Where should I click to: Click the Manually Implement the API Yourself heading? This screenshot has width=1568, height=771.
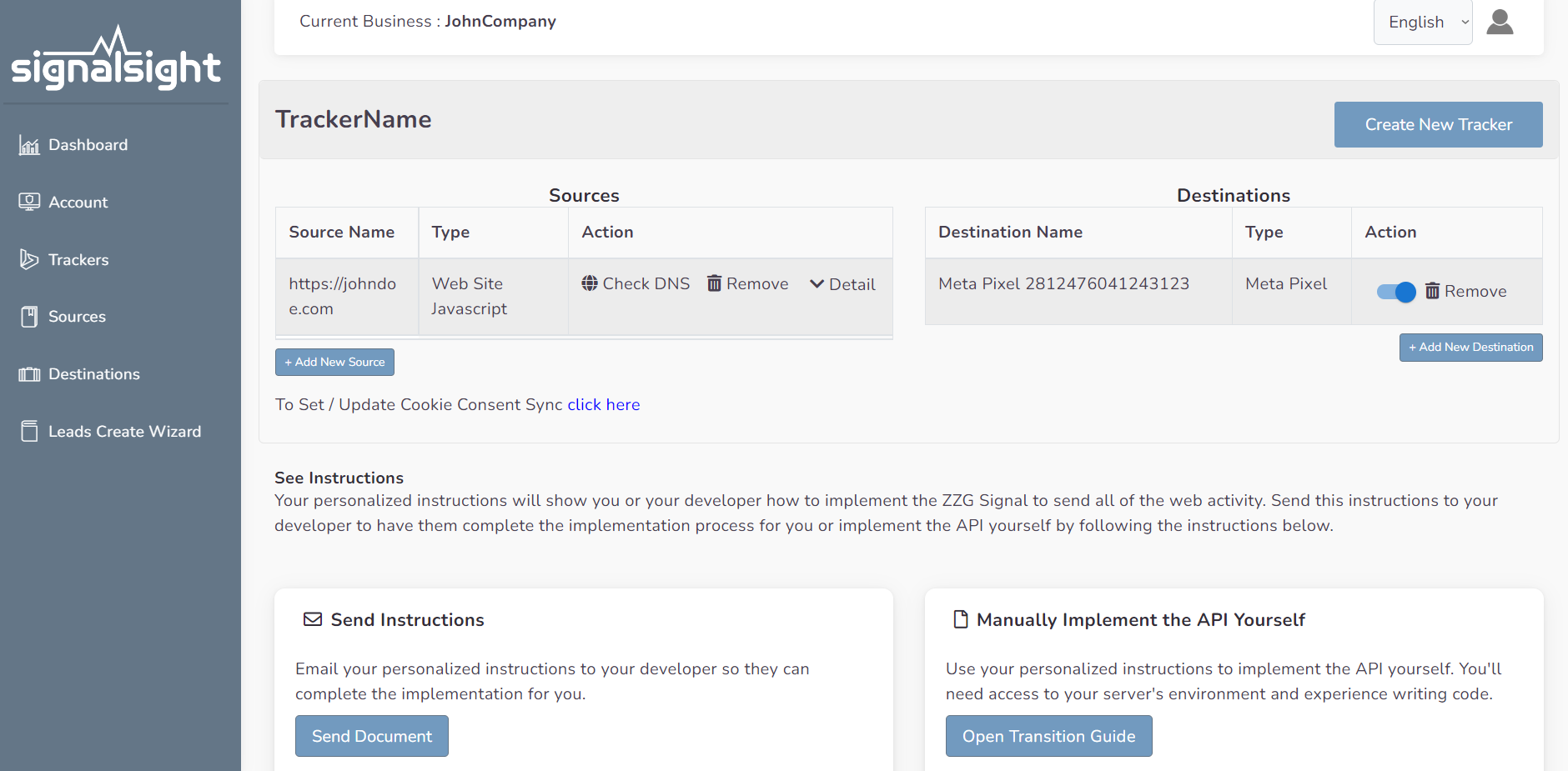coord(1141,620)
